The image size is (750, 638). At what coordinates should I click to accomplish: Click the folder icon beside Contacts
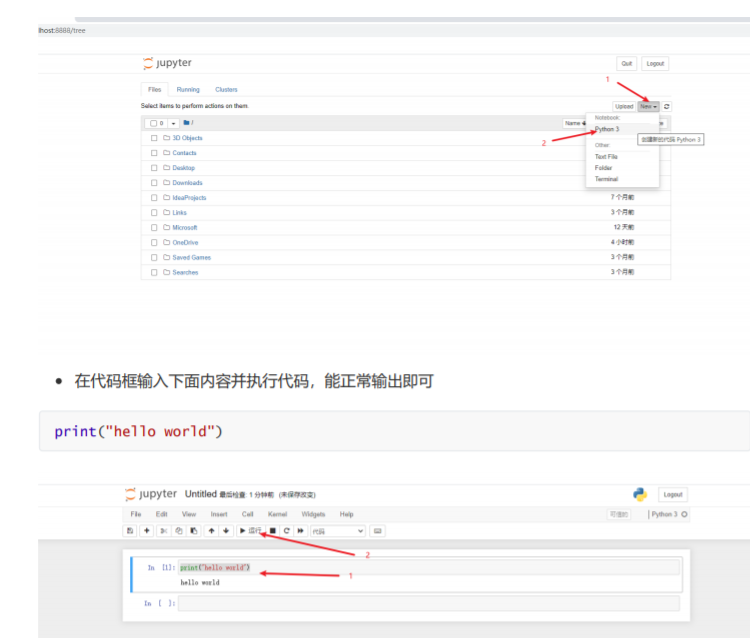tap(166, 153)
